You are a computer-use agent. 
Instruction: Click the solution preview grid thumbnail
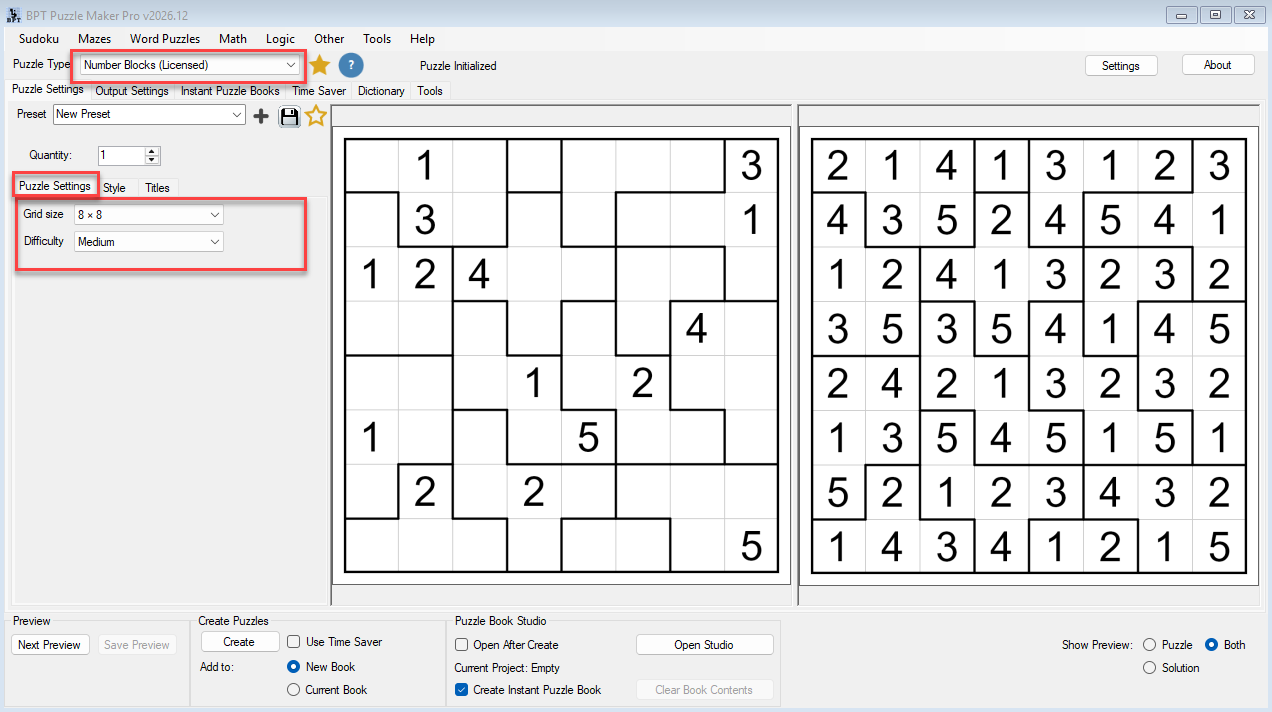[x=1029, y=355]
